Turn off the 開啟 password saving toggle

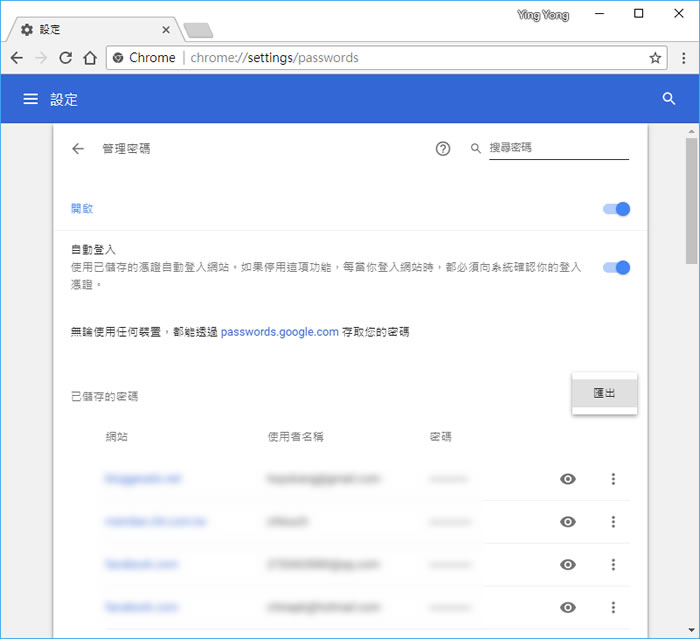[617, 209]
